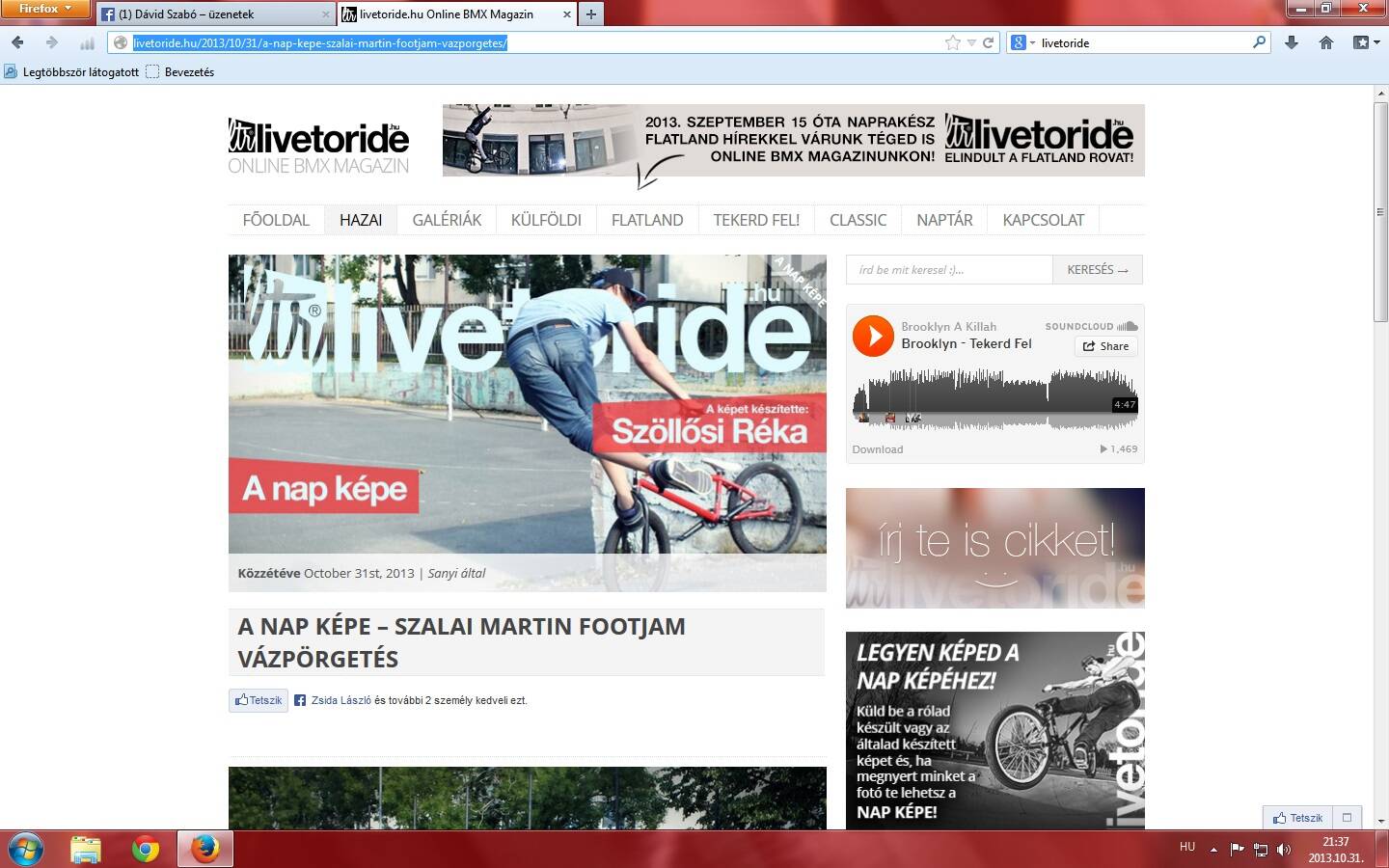Click the SoundCloud Share button
The height and width of the screenshot is (868, 1389).
click(x=1106, y=346)
